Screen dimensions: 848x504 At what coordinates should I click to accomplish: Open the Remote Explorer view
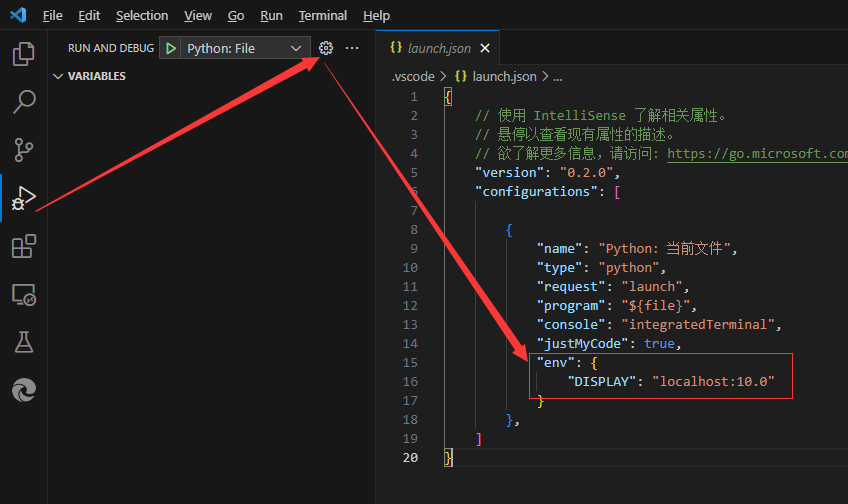coord(23,295)
